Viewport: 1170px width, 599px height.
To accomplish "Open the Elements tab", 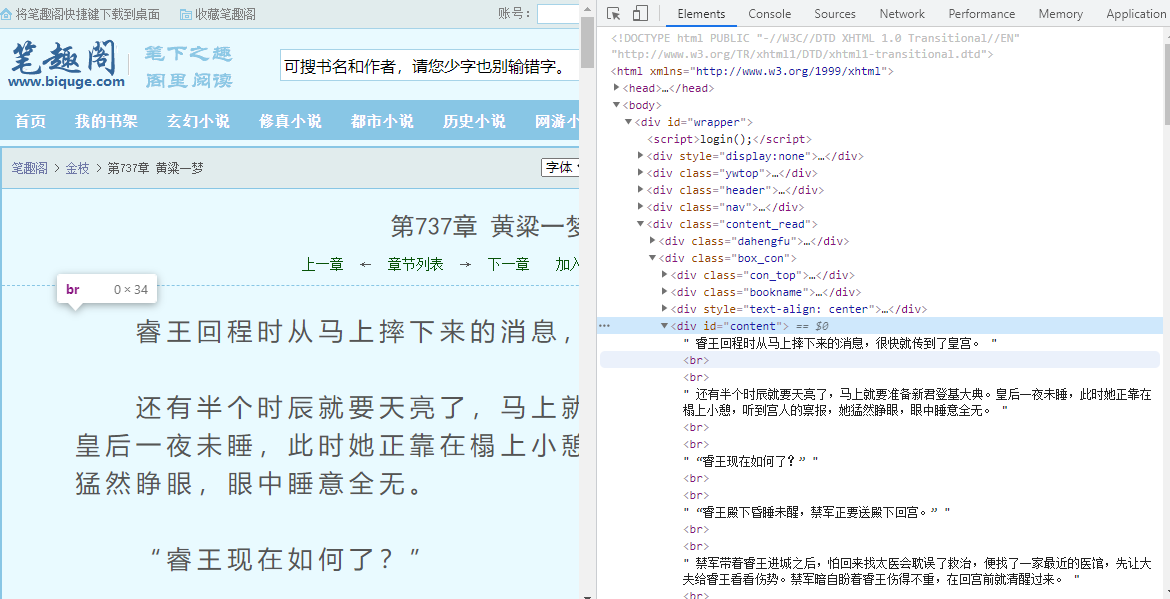I will pyautogui.click(x=701, y=13).
